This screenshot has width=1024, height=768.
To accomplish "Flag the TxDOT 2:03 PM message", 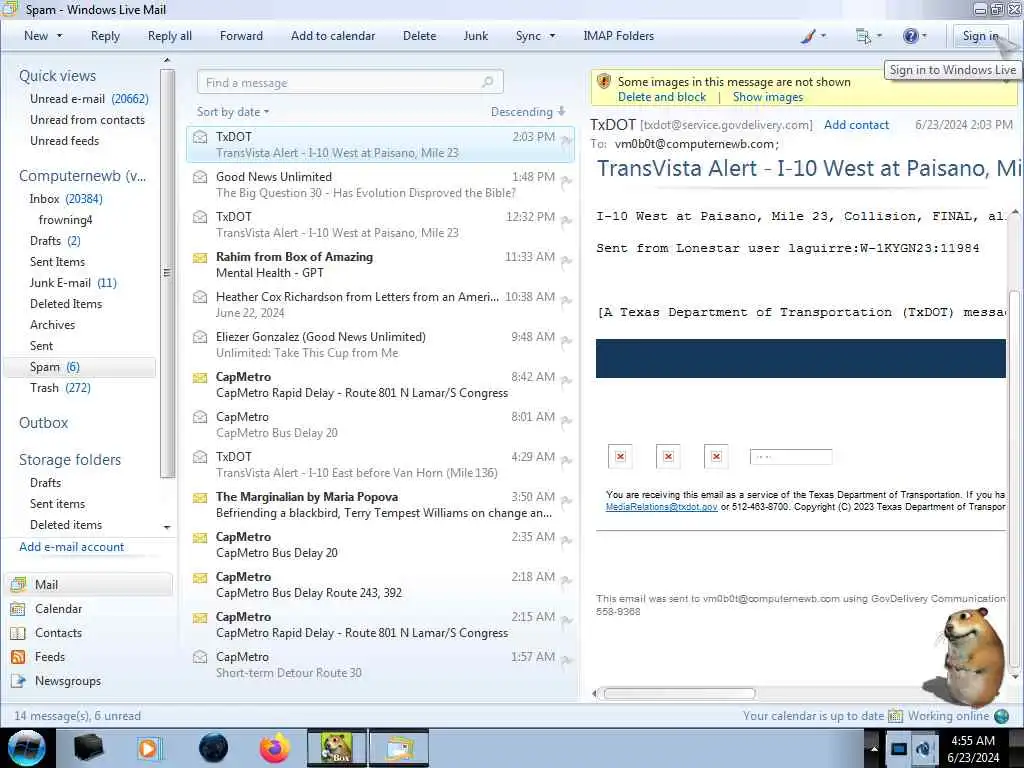I will coord(566,140).
